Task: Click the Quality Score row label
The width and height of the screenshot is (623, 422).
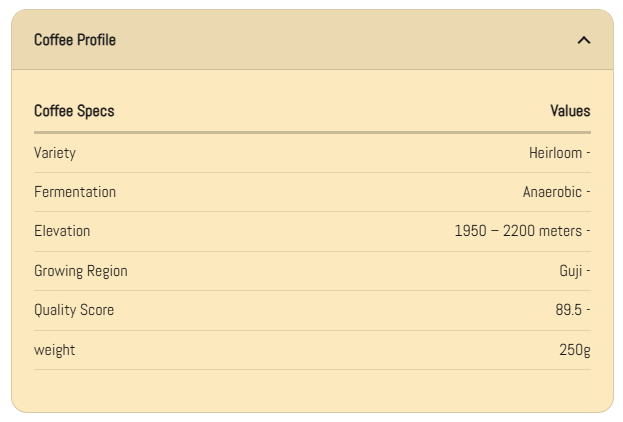Action: (x=74, y=310)
